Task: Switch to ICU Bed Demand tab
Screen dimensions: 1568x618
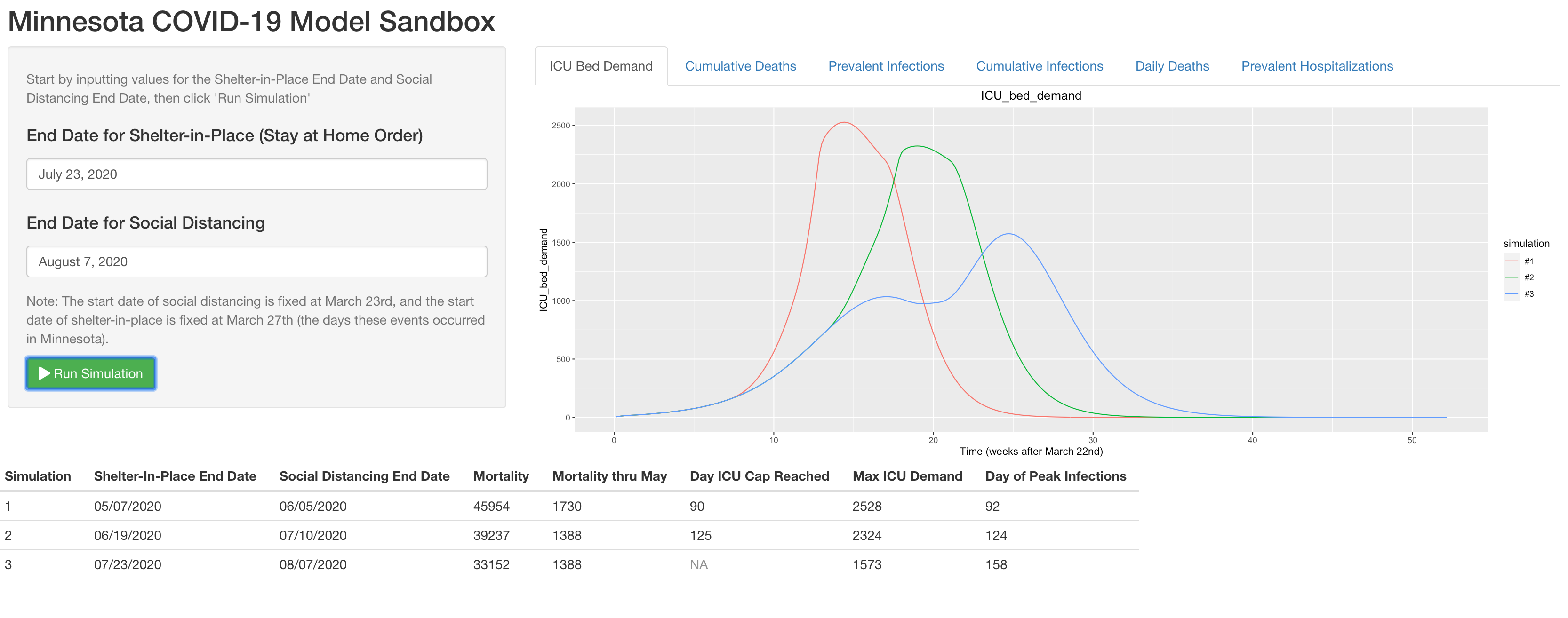Action: pyautogui.click(x=601, y=66)
